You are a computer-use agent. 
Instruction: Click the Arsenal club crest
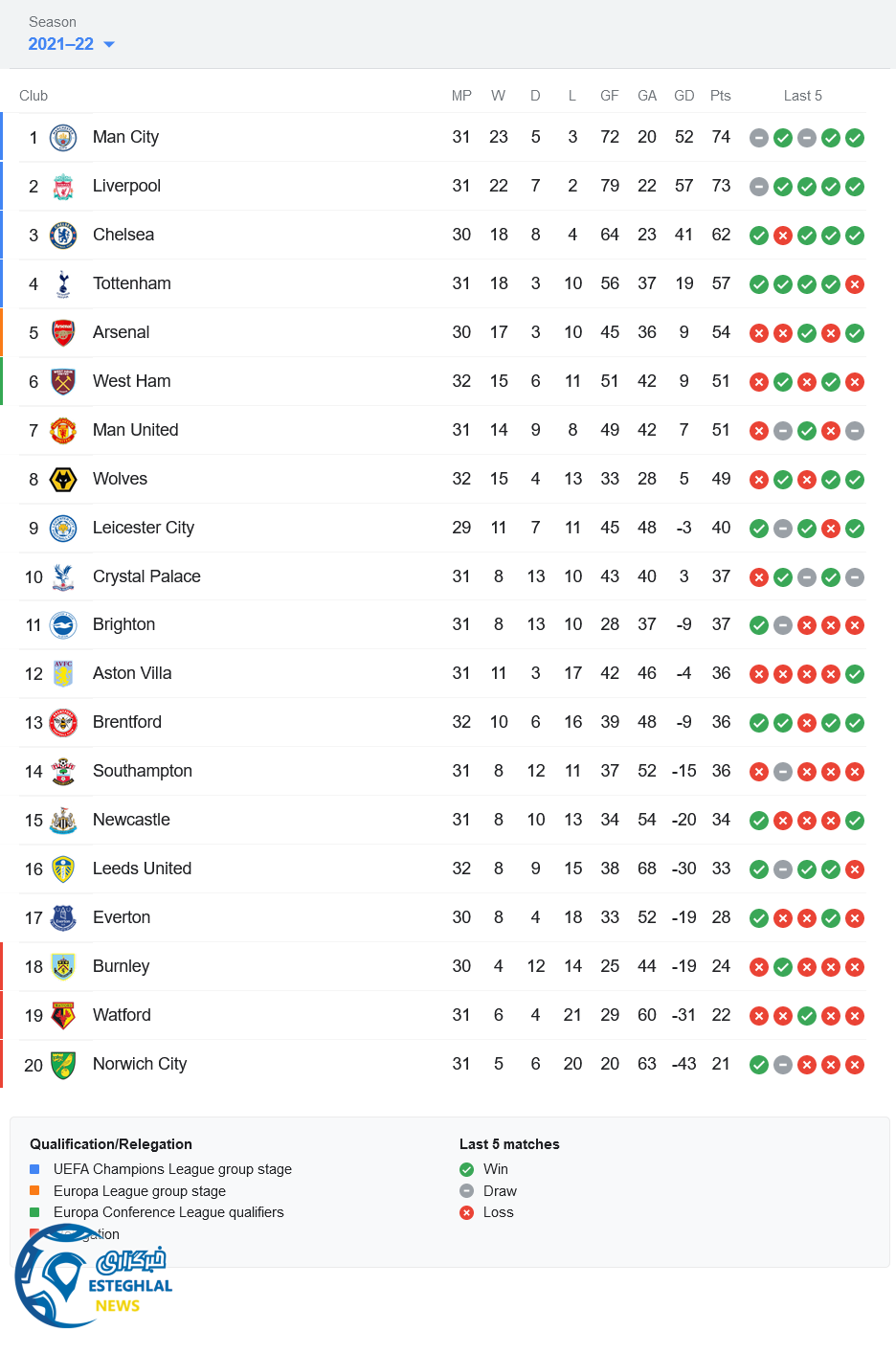tap(63, 333)
